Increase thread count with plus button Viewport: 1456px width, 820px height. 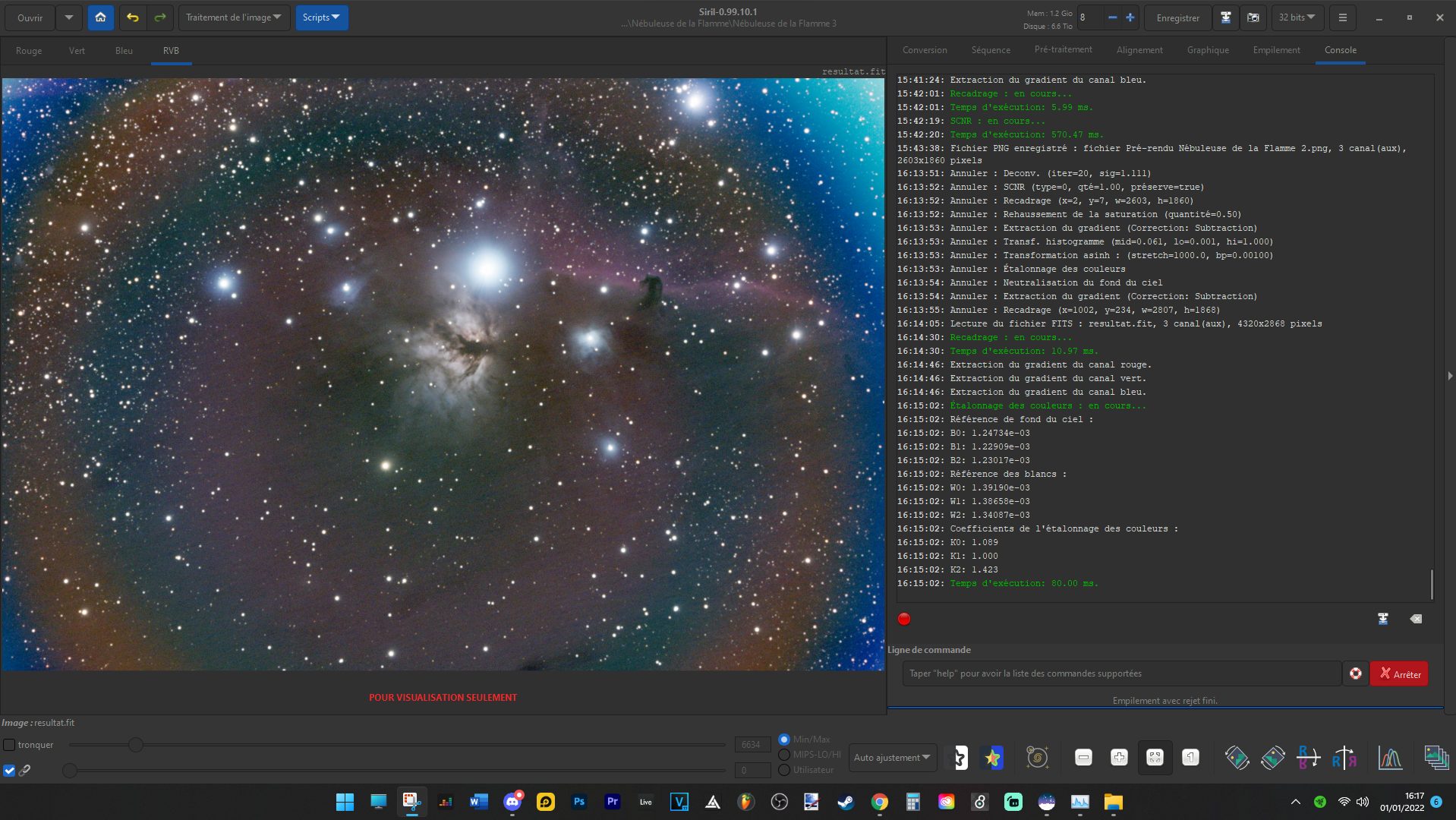point(1130,17)
